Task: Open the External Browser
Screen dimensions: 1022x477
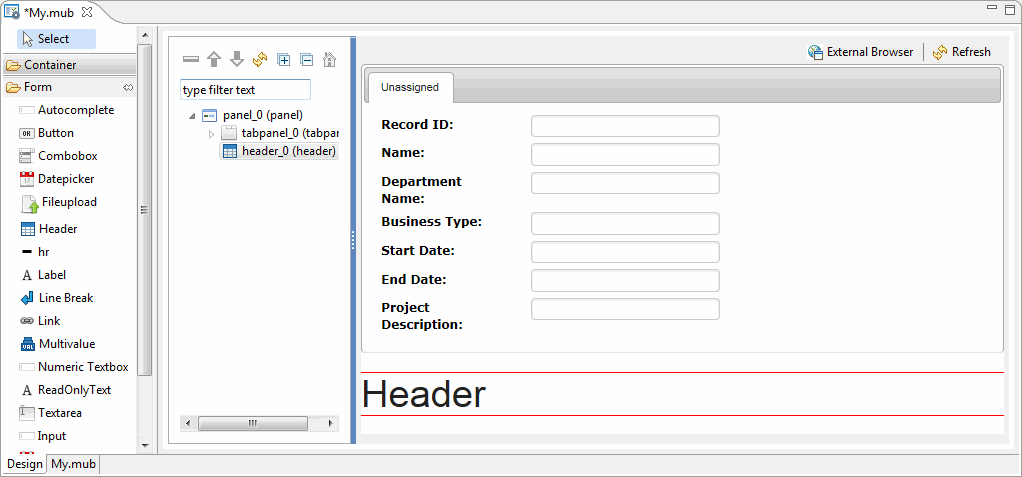Action: [860, 52]
